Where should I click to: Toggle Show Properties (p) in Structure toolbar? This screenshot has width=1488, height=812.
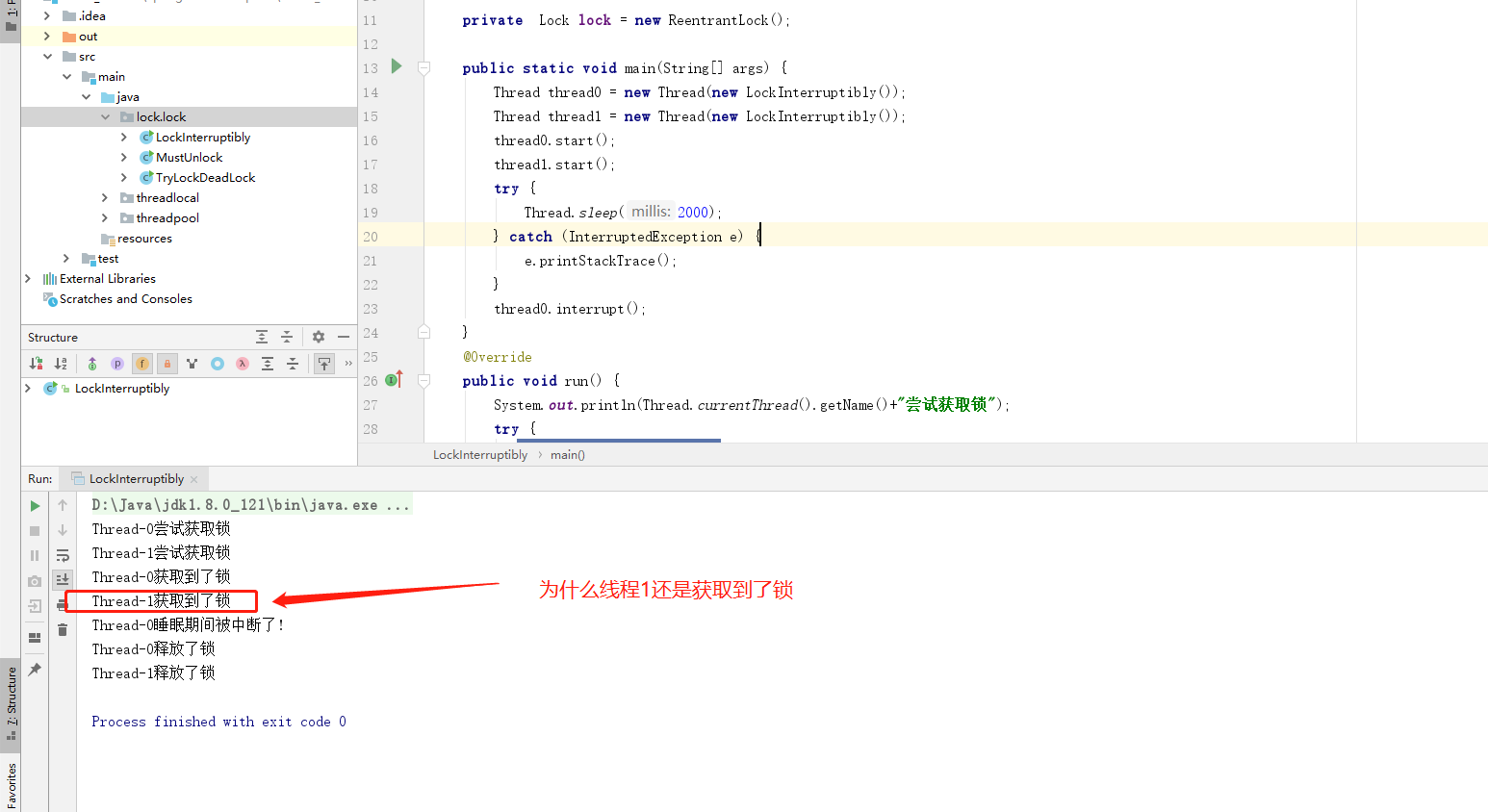(x=117, y=364)
